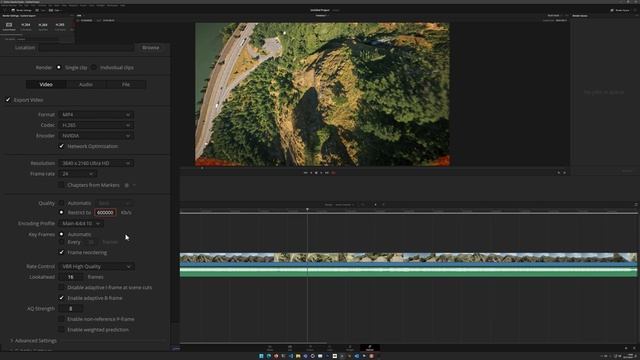The height and width of the screenshot is (360, 640).
Task: Open the Frame rate dropdown
Action: pyautogui.click(x=77, y=174)
